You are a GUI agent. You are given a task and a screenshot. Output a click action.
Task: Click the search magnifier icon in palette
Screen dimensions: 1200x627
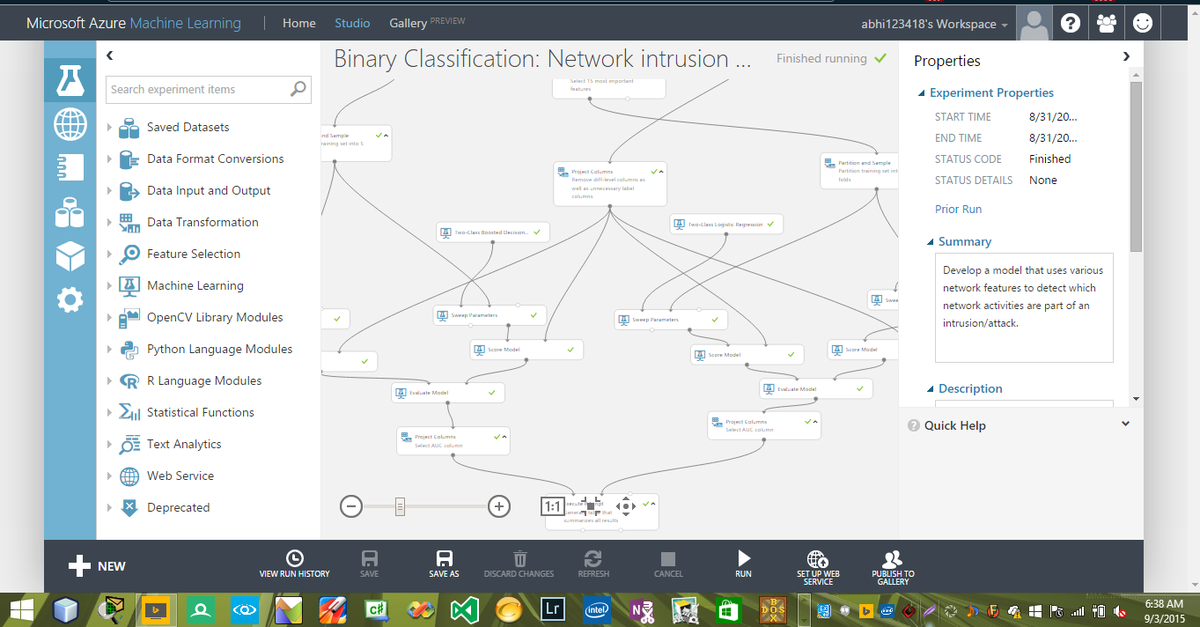[298, 89]
